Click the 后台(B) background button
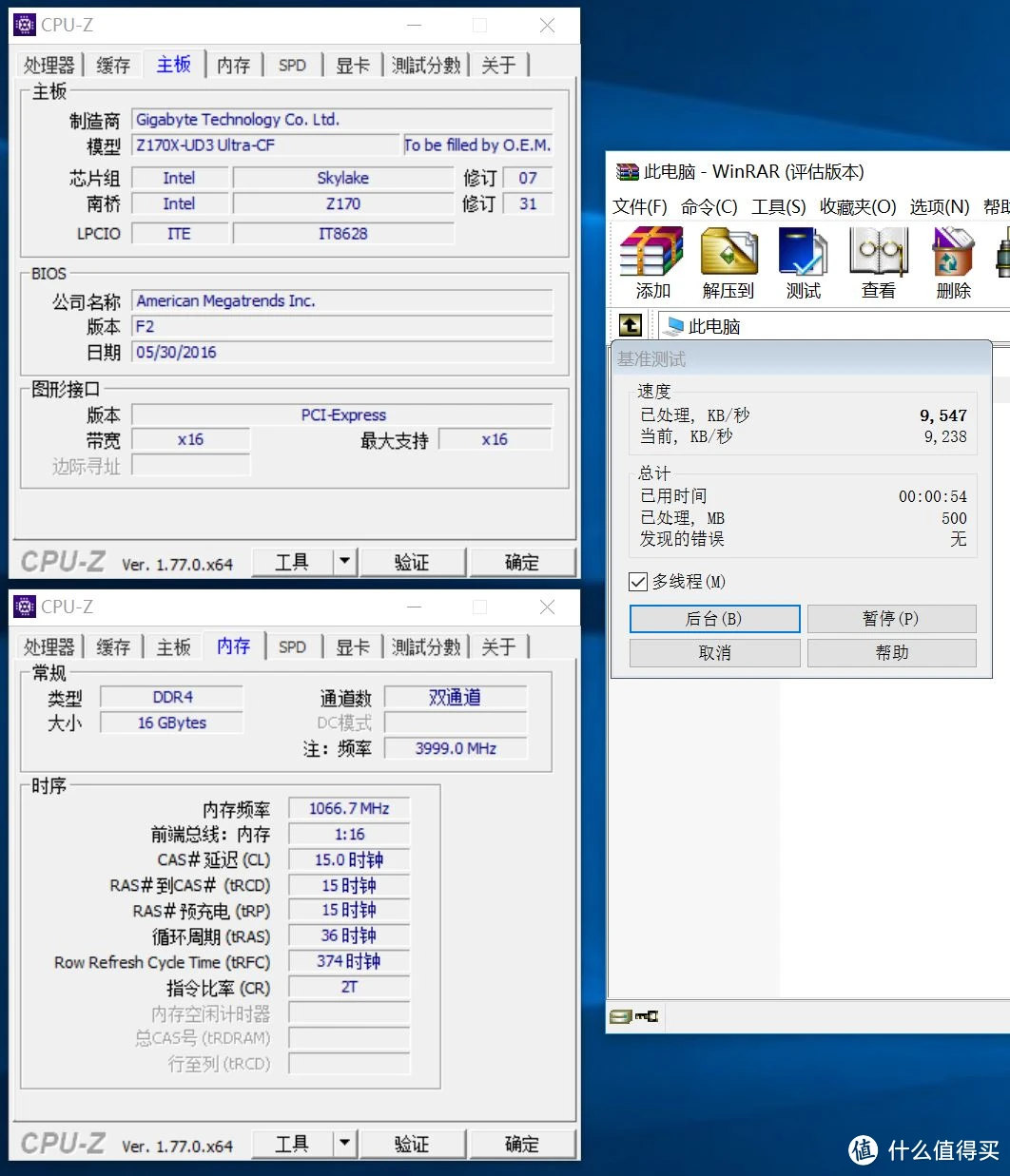1010x1176 pixels. 714,619
